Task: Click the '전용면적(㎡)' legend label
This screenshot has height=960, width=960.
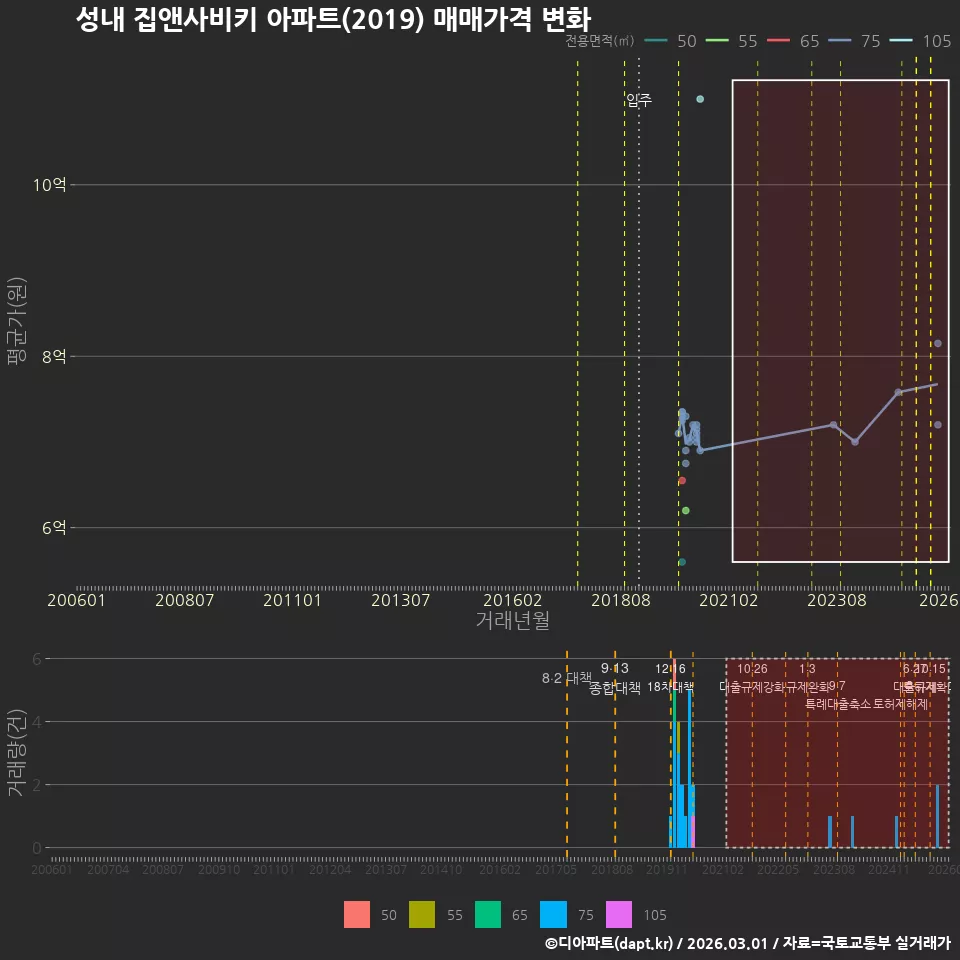Action: (x=599, y=41)
